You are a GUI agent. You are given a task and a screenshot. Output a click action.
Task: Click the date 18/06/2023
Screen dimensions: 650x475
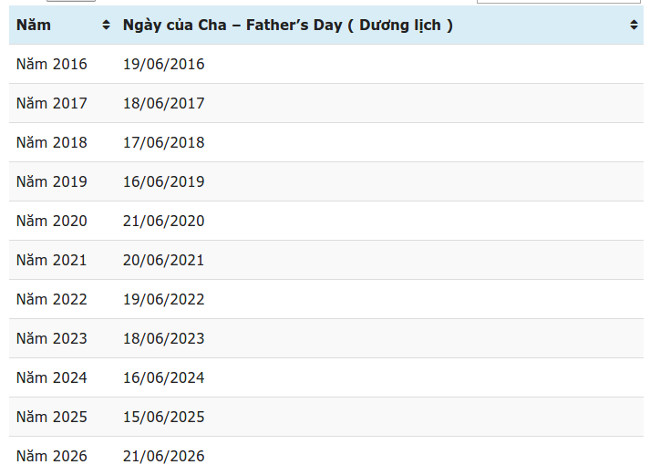[163, 338]
